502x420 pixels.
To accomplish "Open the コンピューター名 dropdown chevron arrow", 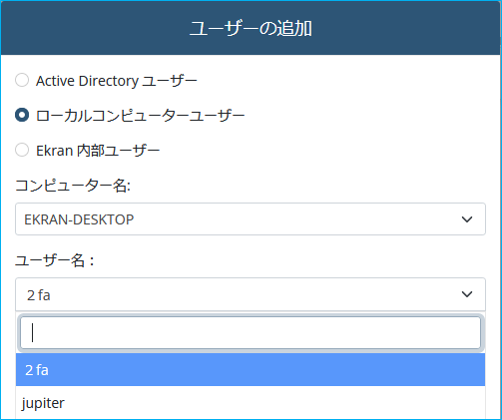I will coord(467,219).
